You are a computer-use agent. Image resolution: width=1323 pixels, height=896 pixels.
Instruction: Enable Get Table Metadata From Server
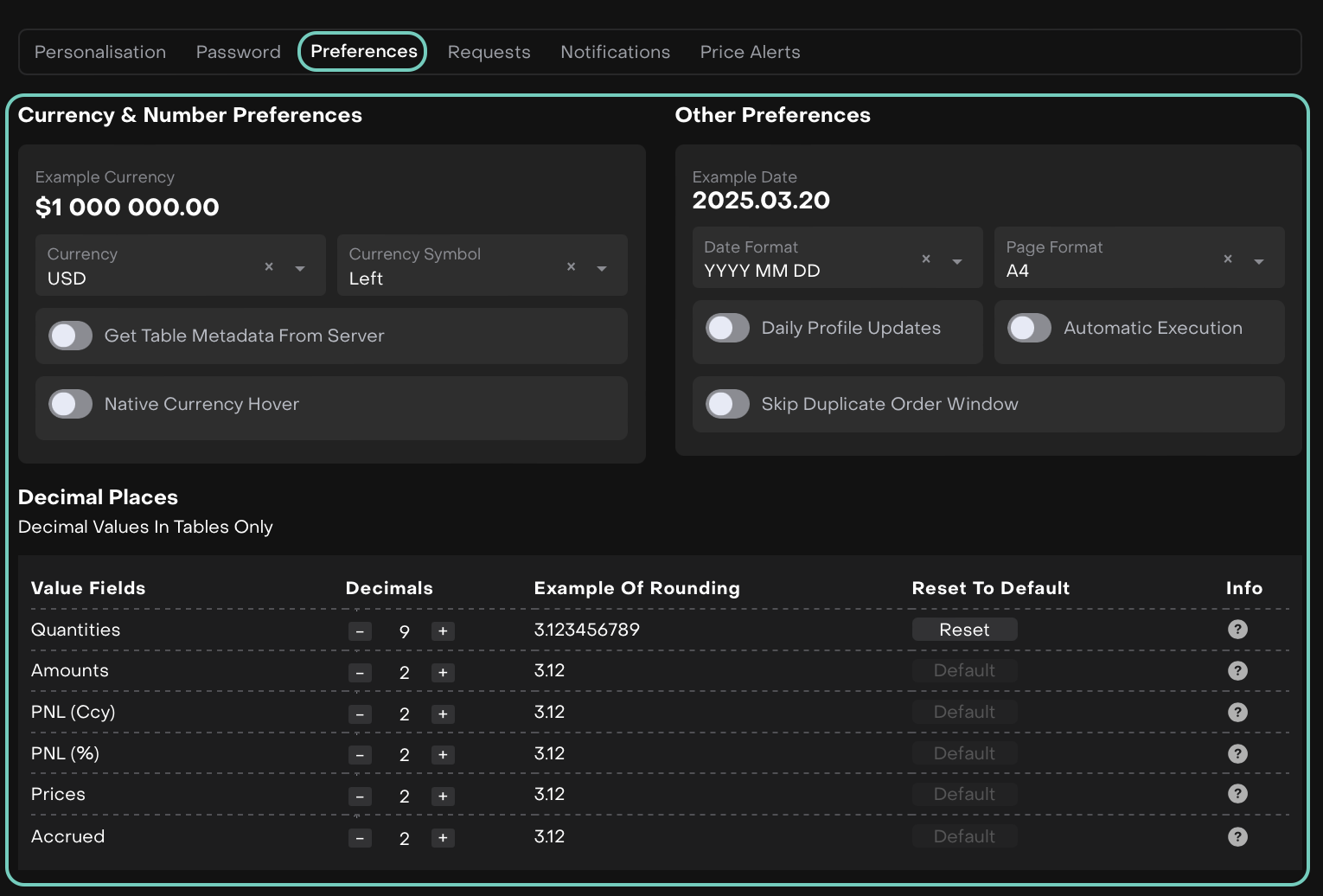point(71,336)
